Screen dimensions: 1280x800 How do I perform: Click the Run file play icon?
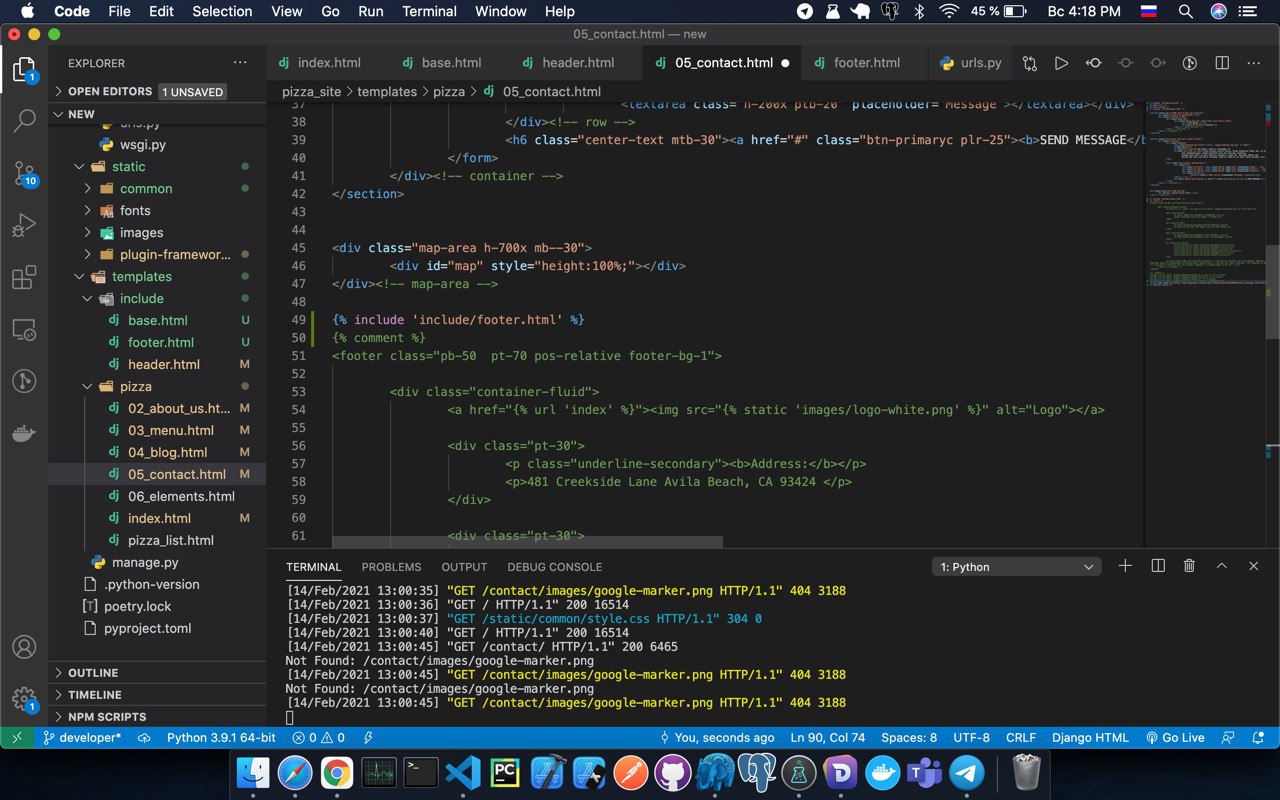[1061, 63]
